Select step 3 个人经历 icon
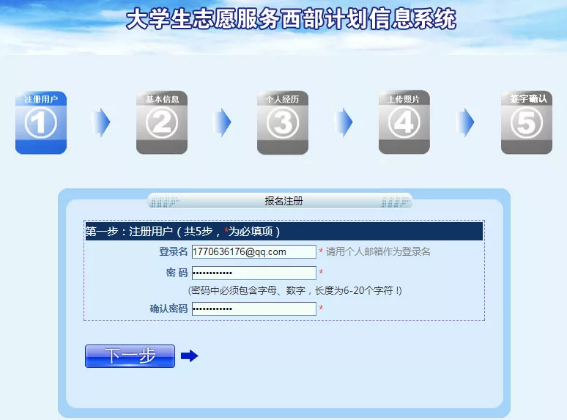The height and width of the screenshot is (420, 567). pos(283,123)
